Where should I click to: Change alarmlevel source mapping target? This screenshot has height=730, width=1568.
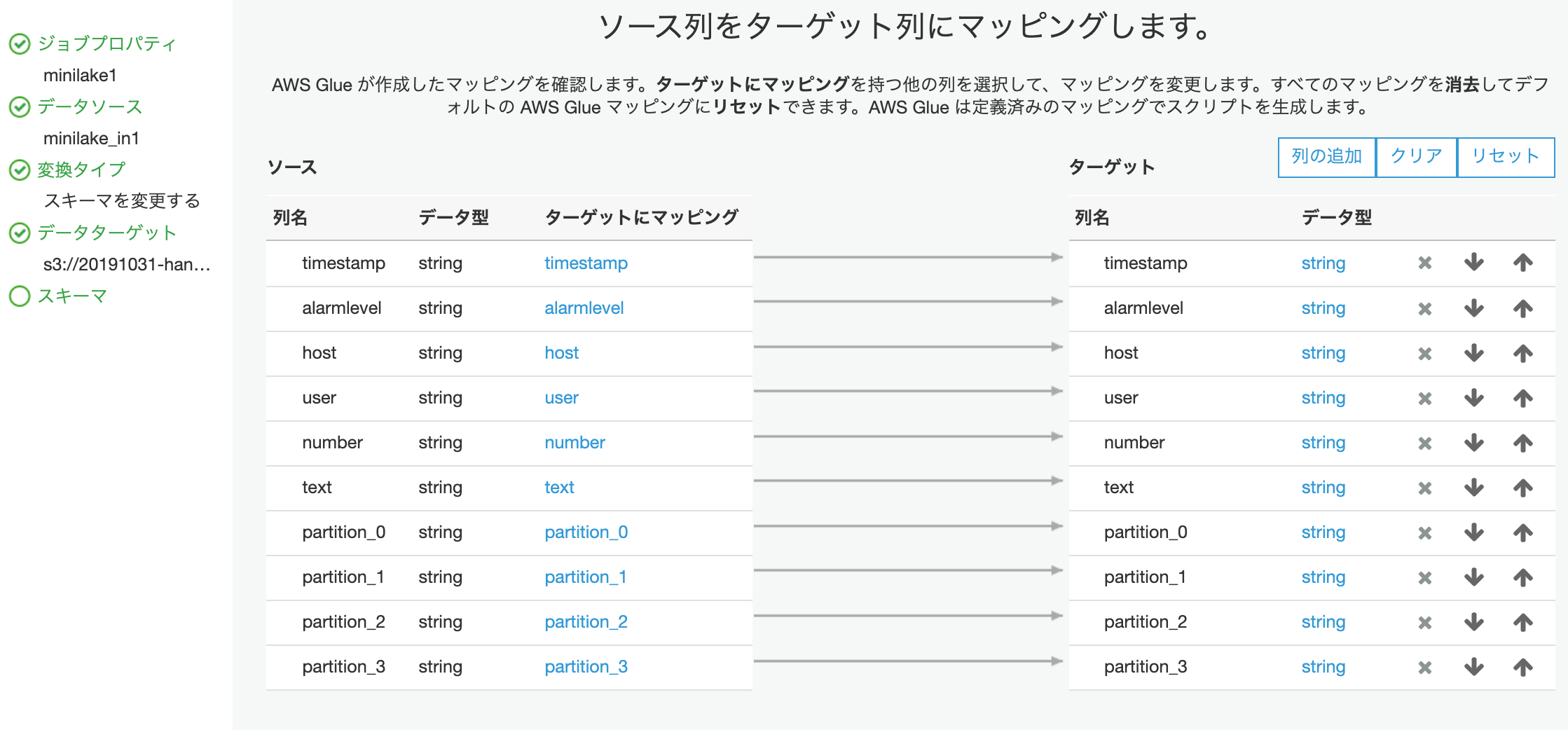[x=584, y=308]
